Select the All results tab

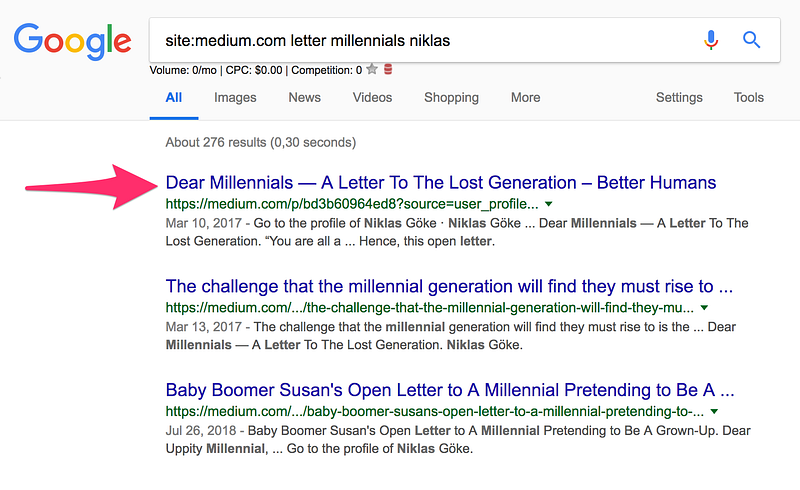pyautogui.click(x=174, y=98)
